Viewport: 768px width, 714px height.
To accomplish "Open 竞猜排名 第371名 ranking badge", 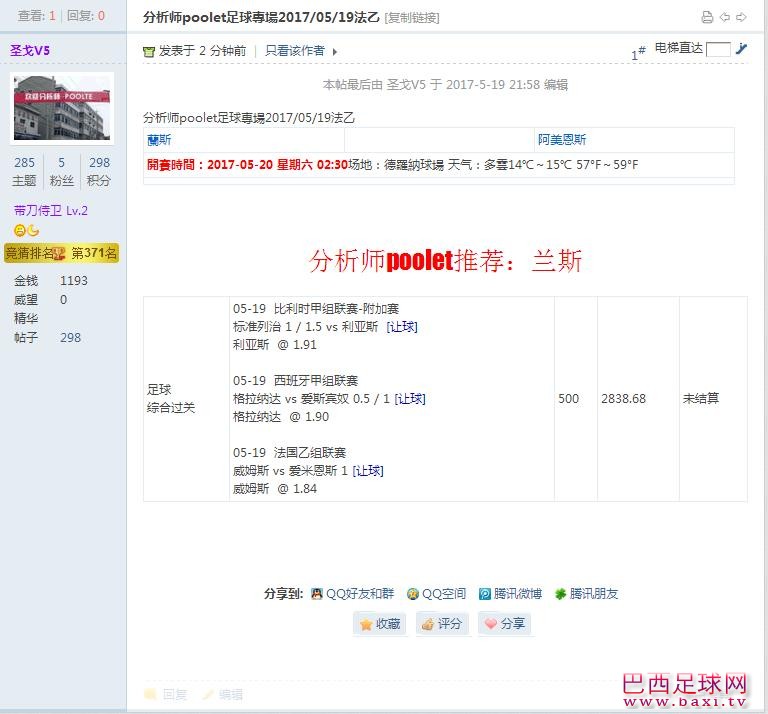I will tap(62, 253).
